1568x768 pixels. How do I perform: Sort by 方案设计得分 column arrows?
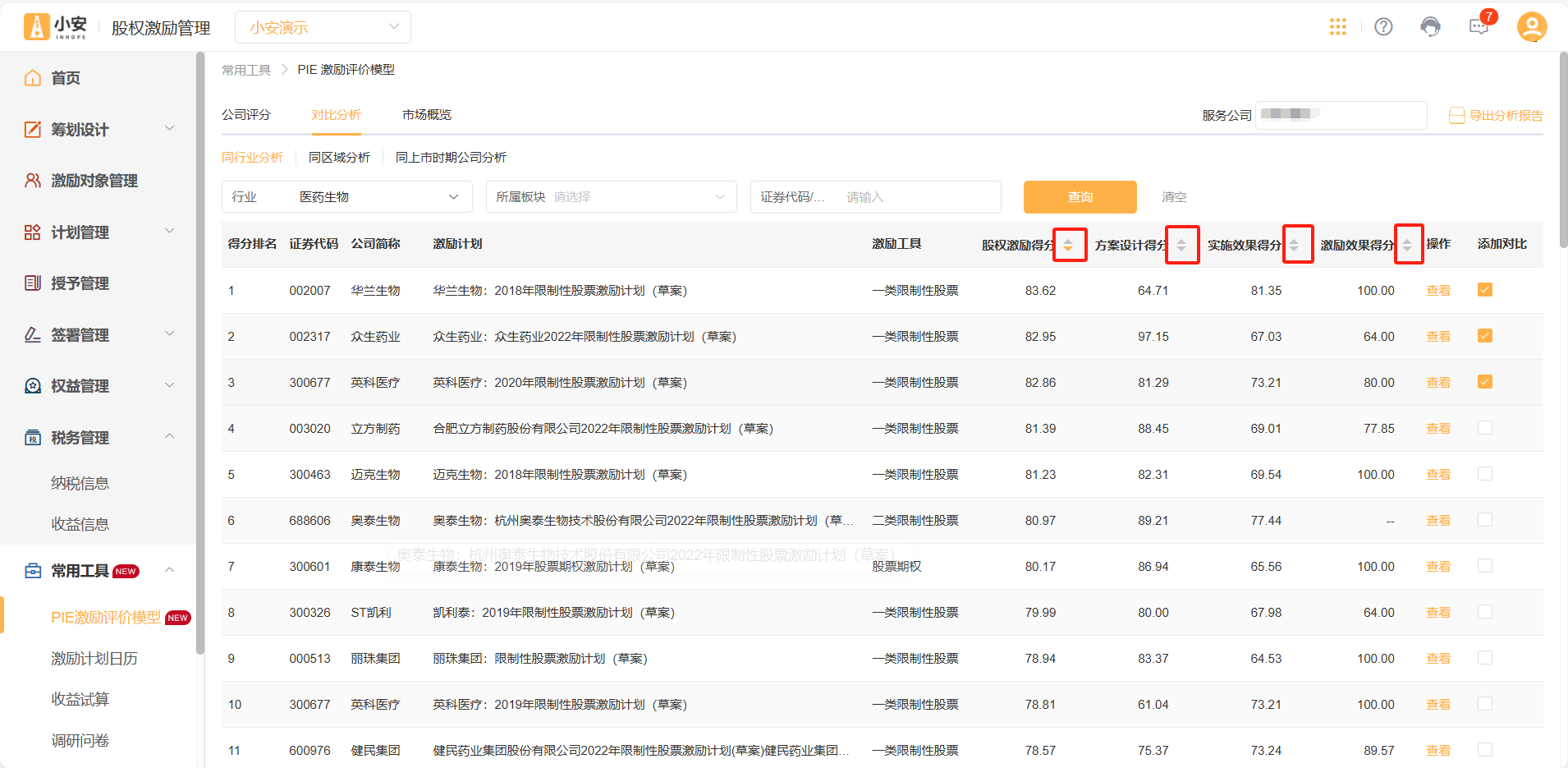point(1181,245)
